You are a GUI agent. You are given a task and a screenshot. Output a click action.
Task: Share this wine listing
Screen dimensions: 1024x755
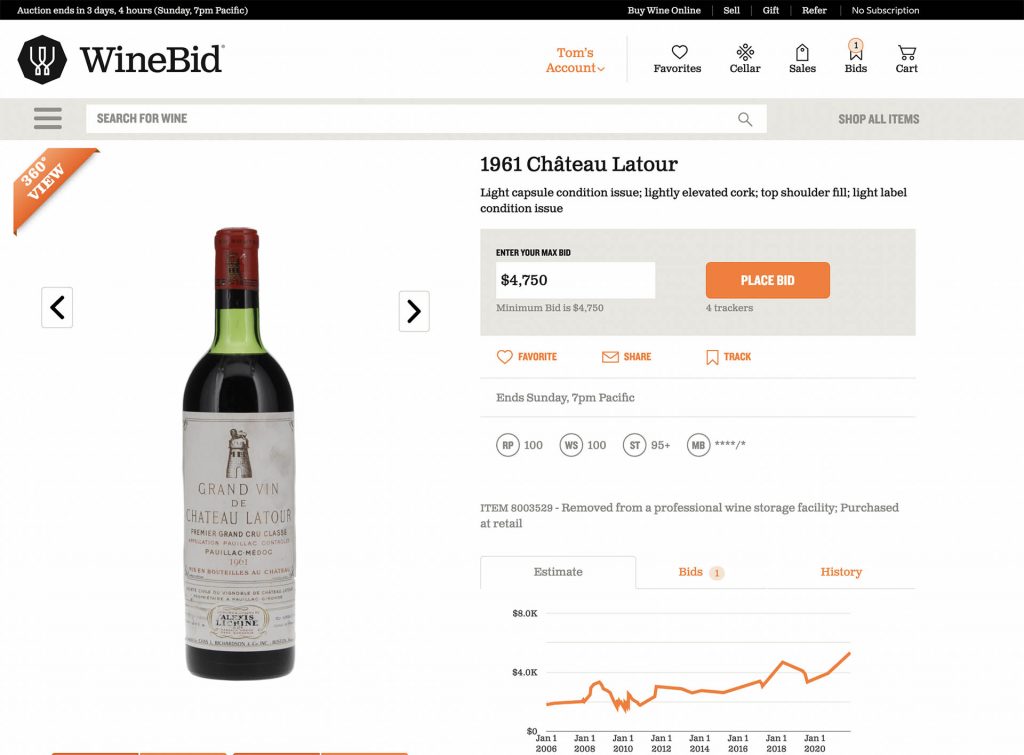pyautogui.click(x=626, y=357)
